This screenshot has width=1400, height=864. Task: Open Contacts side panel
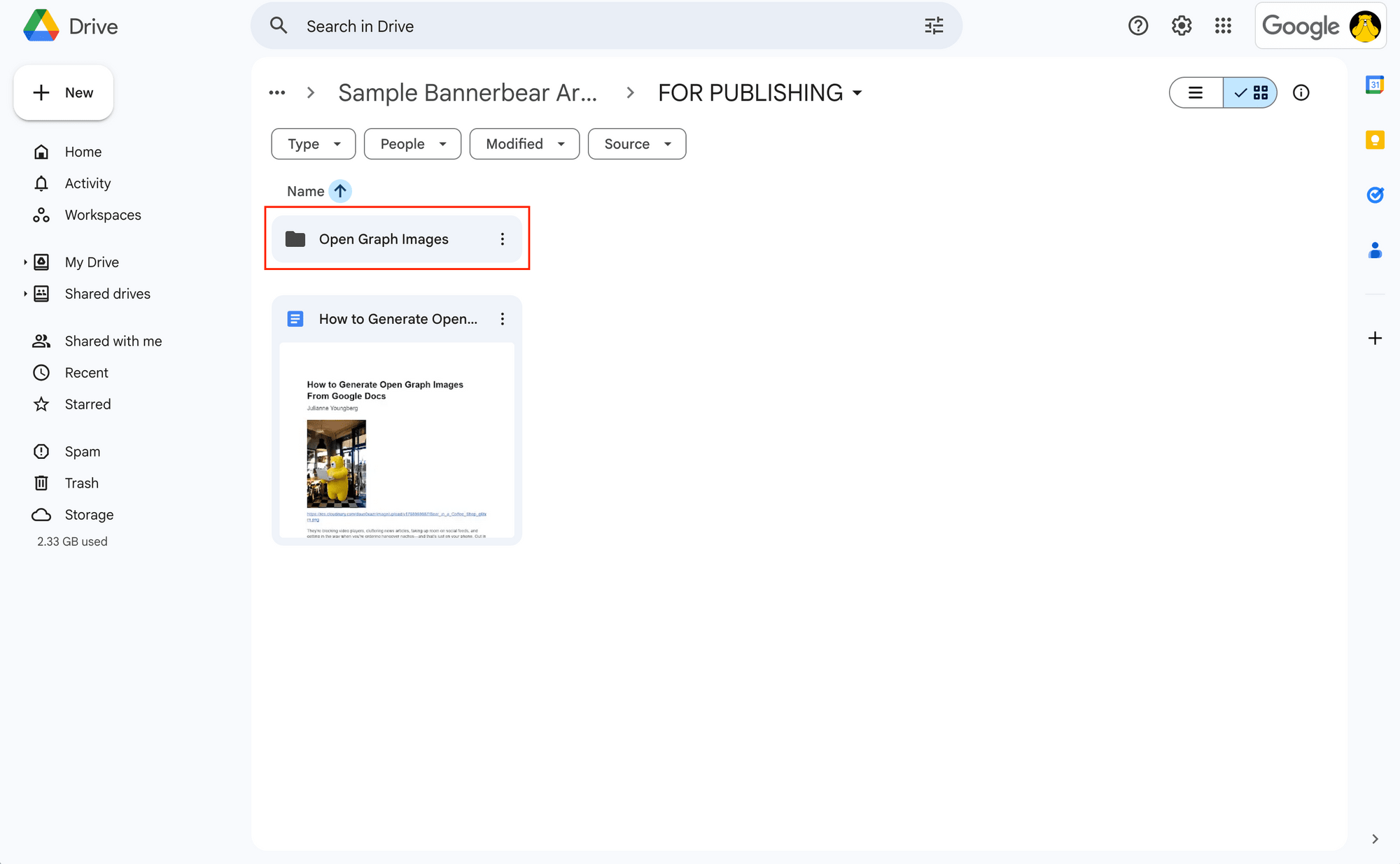(x=1375, y=250)
